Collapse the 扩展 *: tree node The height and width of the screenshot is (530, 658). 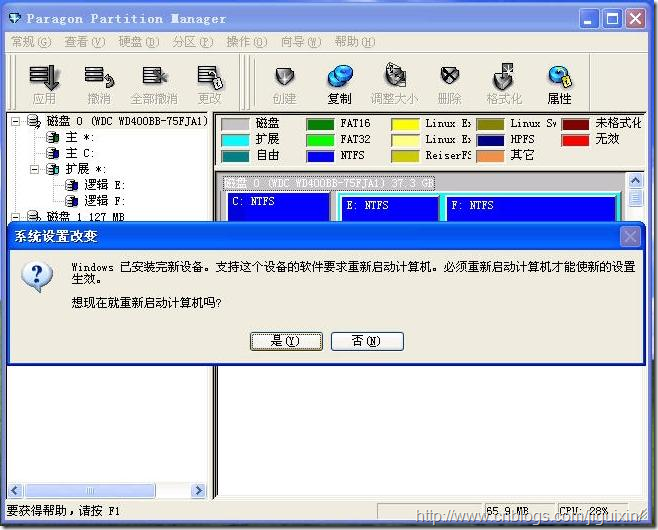(34, 170)
